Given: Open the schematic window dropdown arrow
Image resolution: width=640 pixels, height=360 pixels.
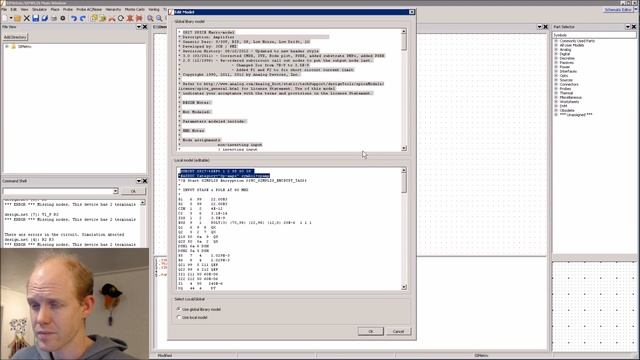Looking at the screenshot, I should tap(539, 27).
